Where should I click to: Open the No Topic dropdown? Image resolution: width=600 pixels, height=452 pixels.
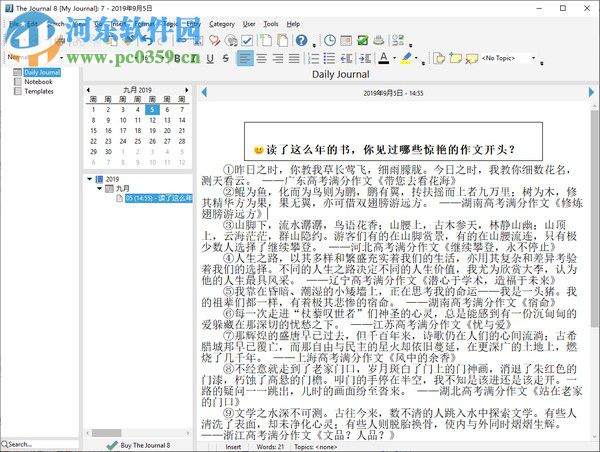click(533, 58)
